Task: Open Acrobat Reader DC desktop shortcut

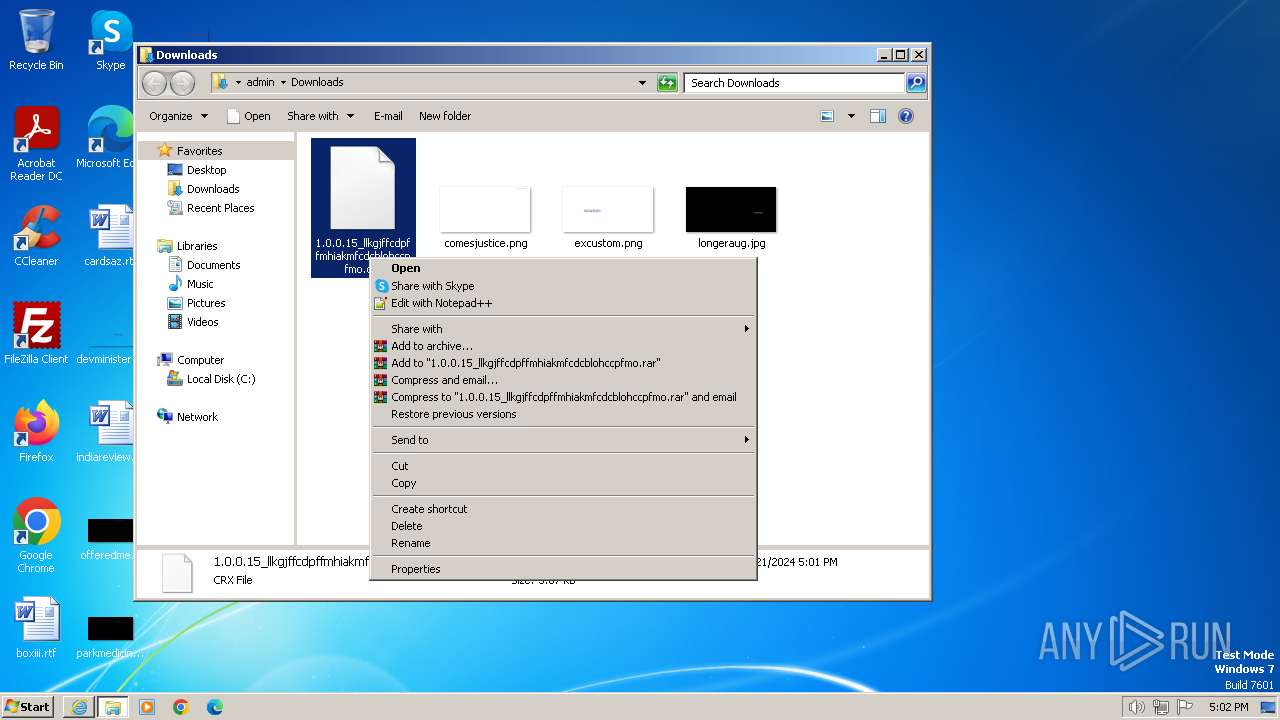Action: pyautogui.click(x=37, y=144)
